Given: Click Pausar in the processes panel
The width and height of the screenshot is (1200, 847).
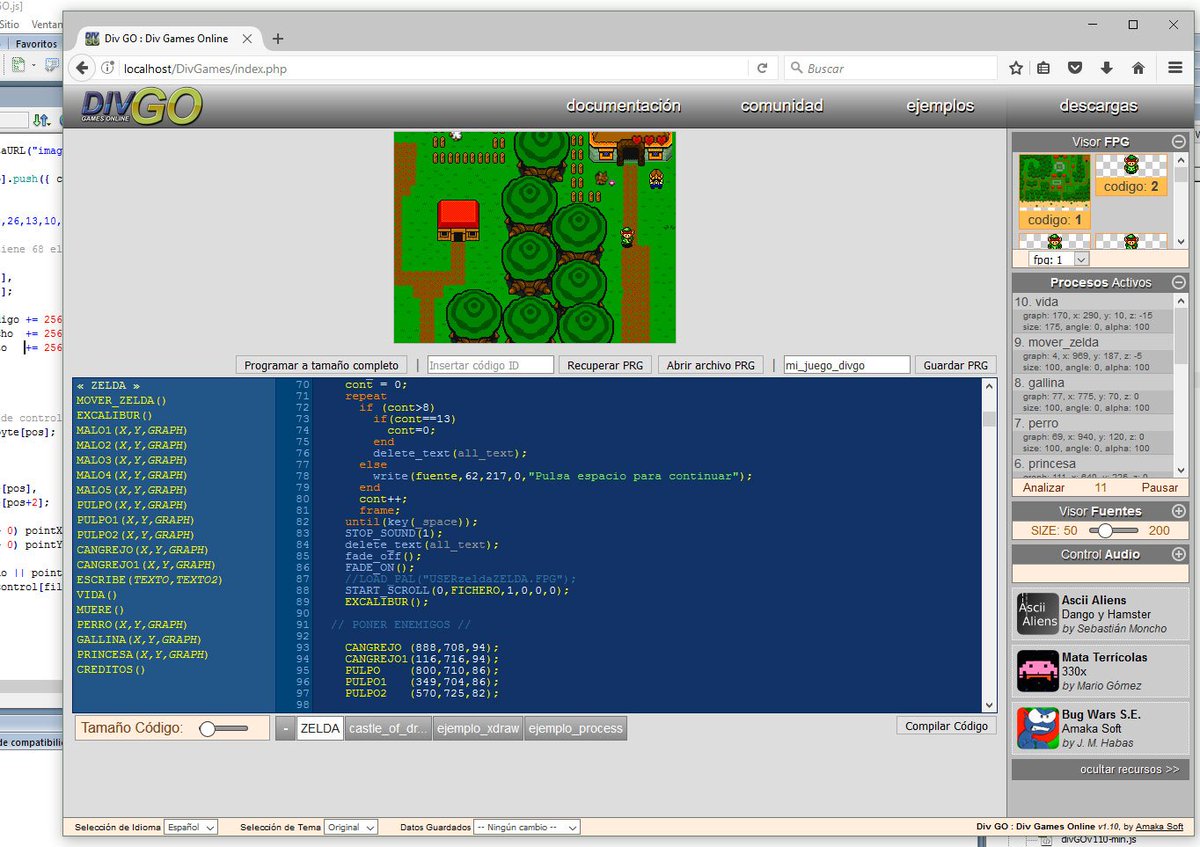Looking at the screenshot, I should point(1160,488).
